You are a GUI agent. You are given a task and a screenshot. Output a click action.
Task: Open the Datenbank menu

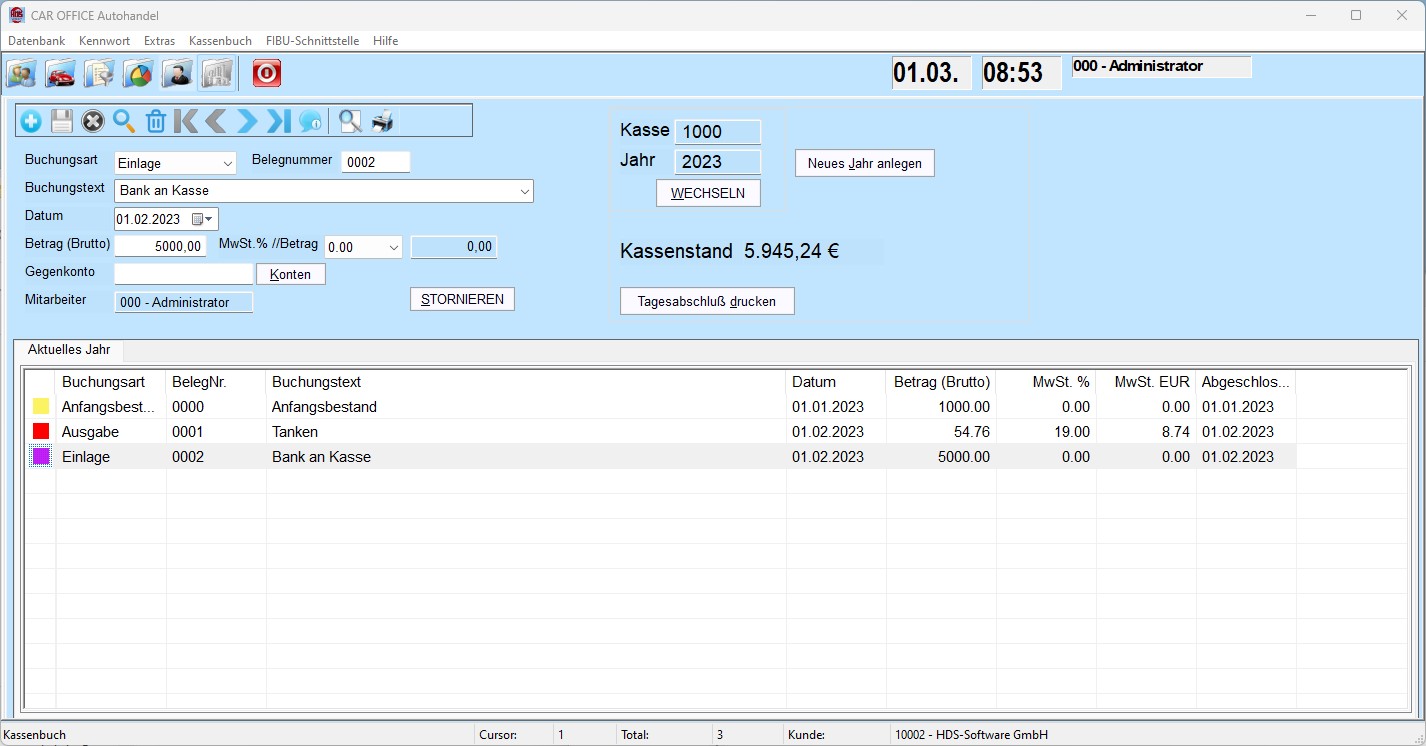37,41
